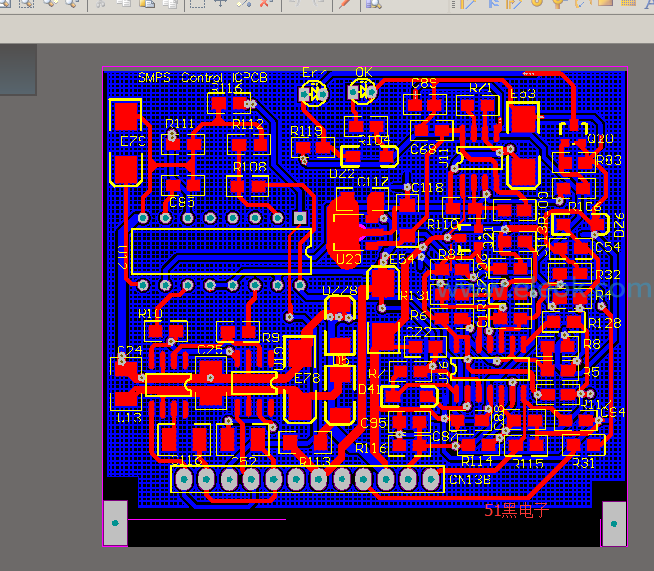Select the CN13B connector label
Screen dimensions: 654x571
470,480
